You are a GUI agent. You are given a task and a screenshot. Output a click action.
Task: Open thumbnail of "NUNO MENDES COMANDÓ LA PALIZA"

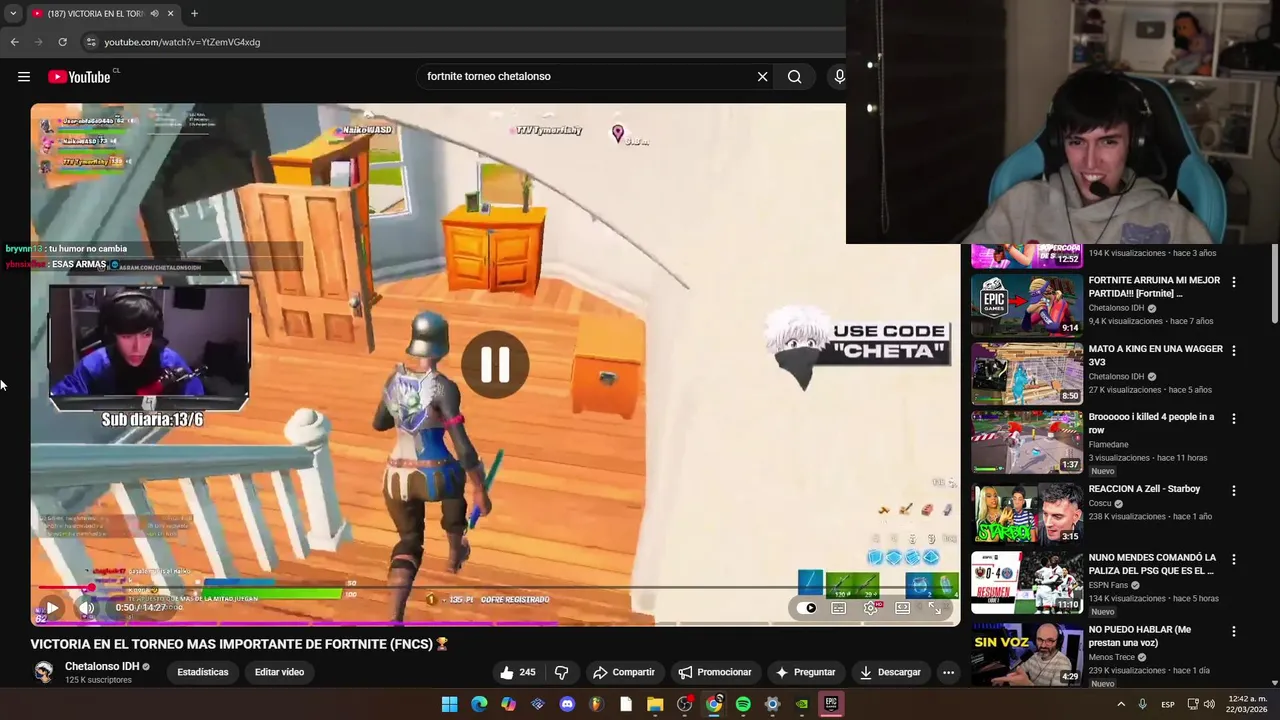pos(1027,582)
